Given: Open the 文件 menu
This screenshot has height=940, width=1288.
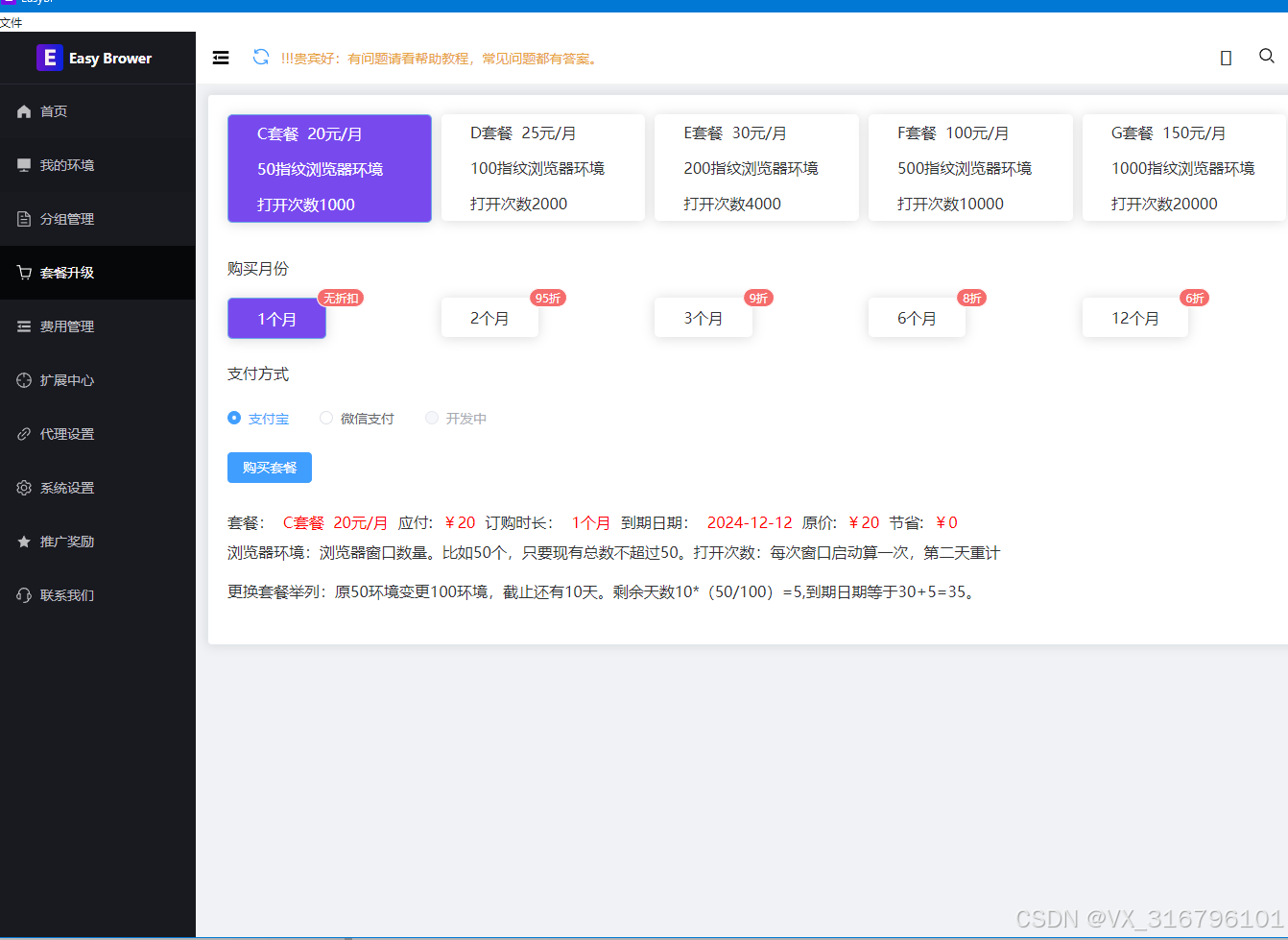Looking at the screenshot, I should pos(12,21).
